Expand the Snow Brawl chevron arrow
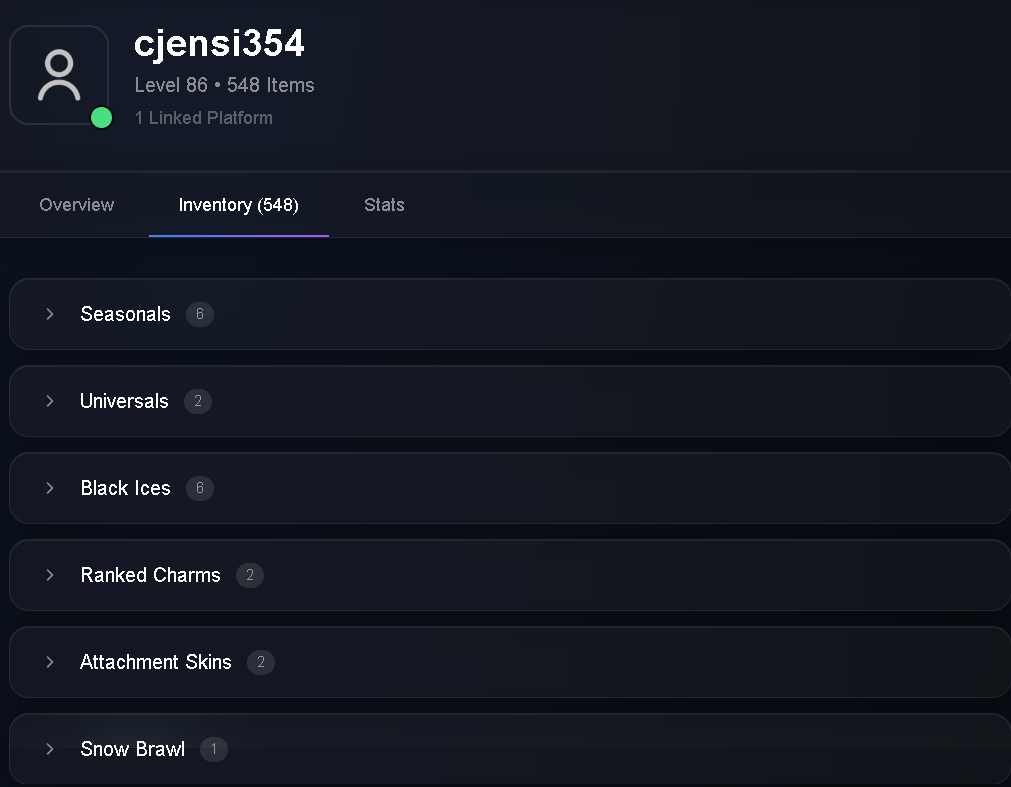Viewport: 1011px width, 787px height. pos(50,749)
